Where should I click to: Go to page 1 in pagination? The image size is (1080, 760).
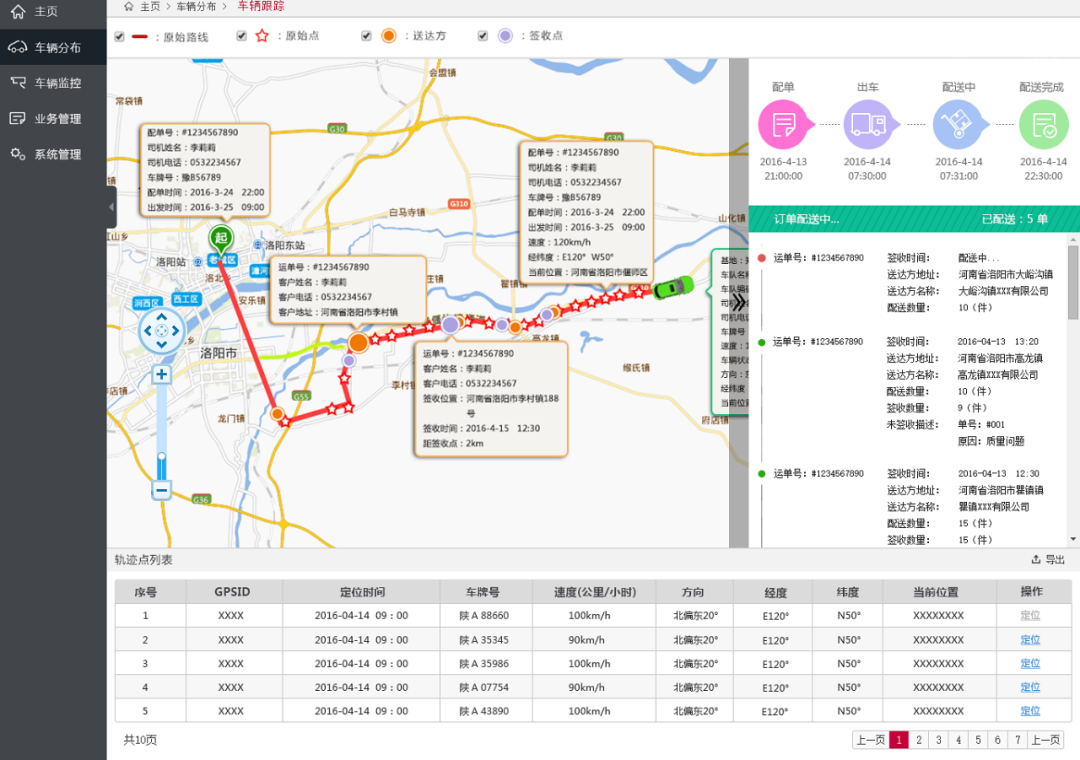[899, 739]
